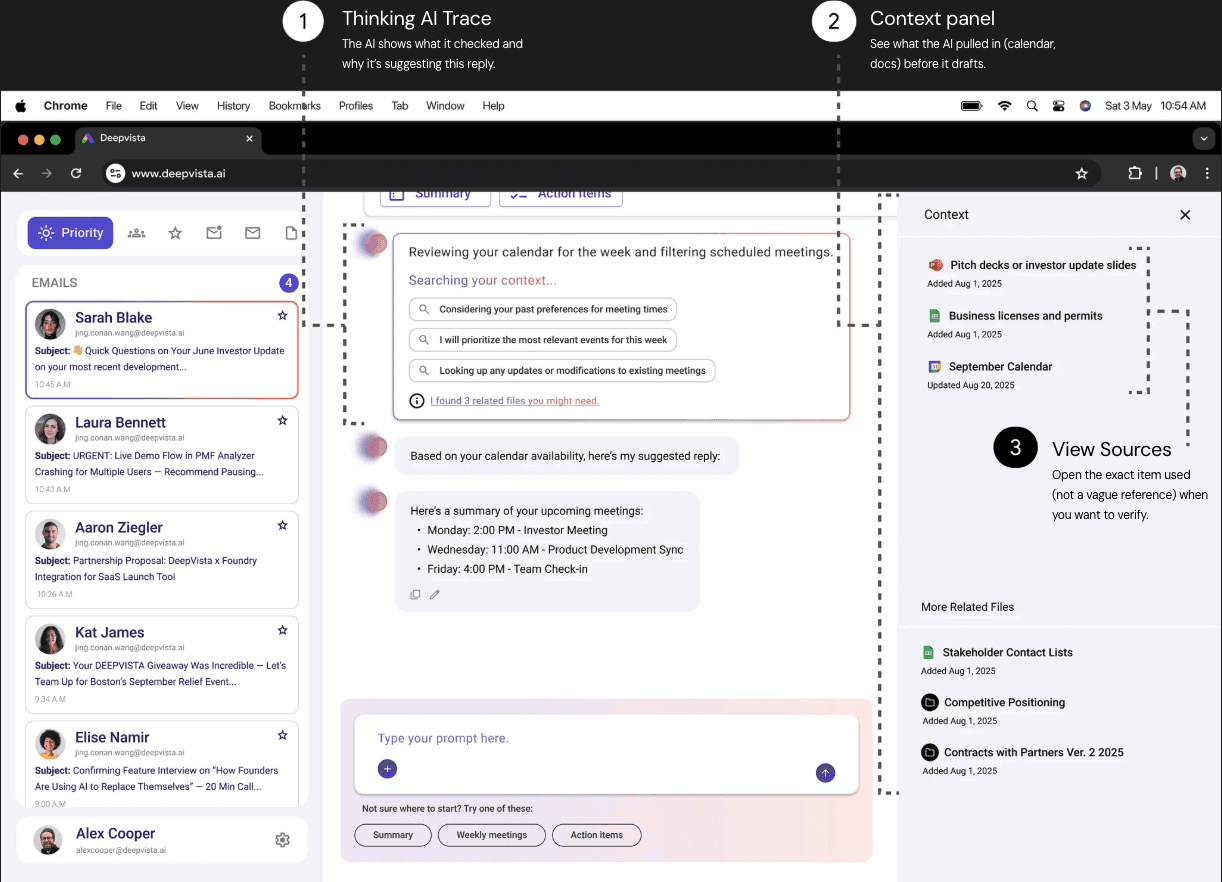The height and width of the screenshot is (882, 1222).
Task: Click the calendar icon beside September Calendar
Action: tap(935, 367)
